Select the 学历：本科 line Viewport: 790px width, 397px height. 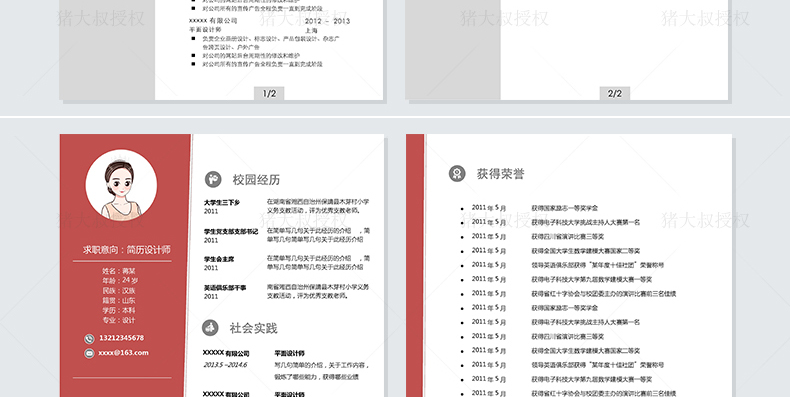click(119, 310)
